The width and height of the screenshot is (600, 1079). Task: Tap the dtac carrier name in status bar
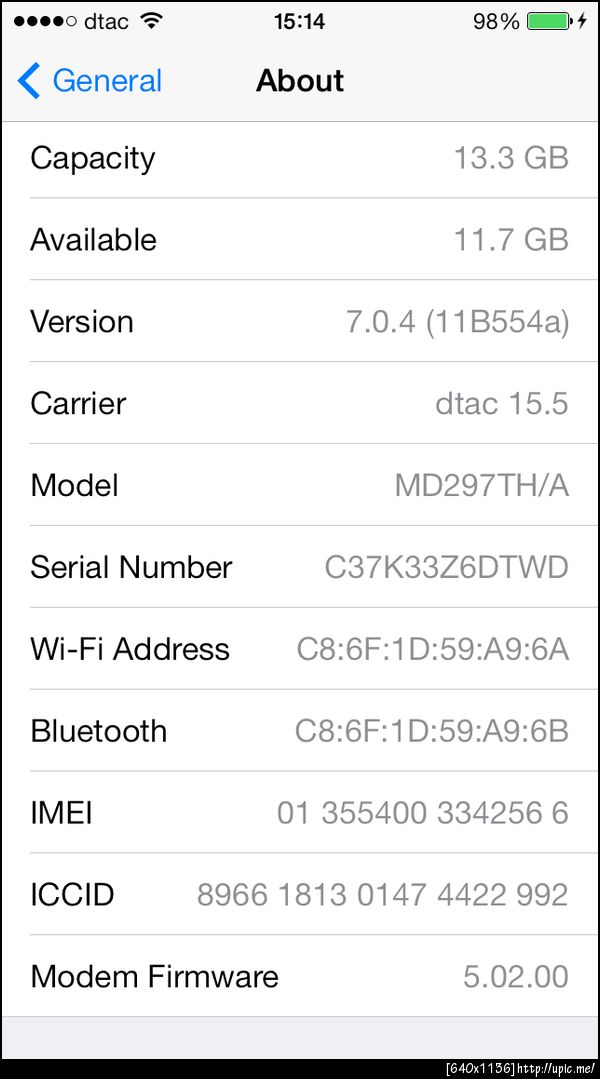click(106, 21)
